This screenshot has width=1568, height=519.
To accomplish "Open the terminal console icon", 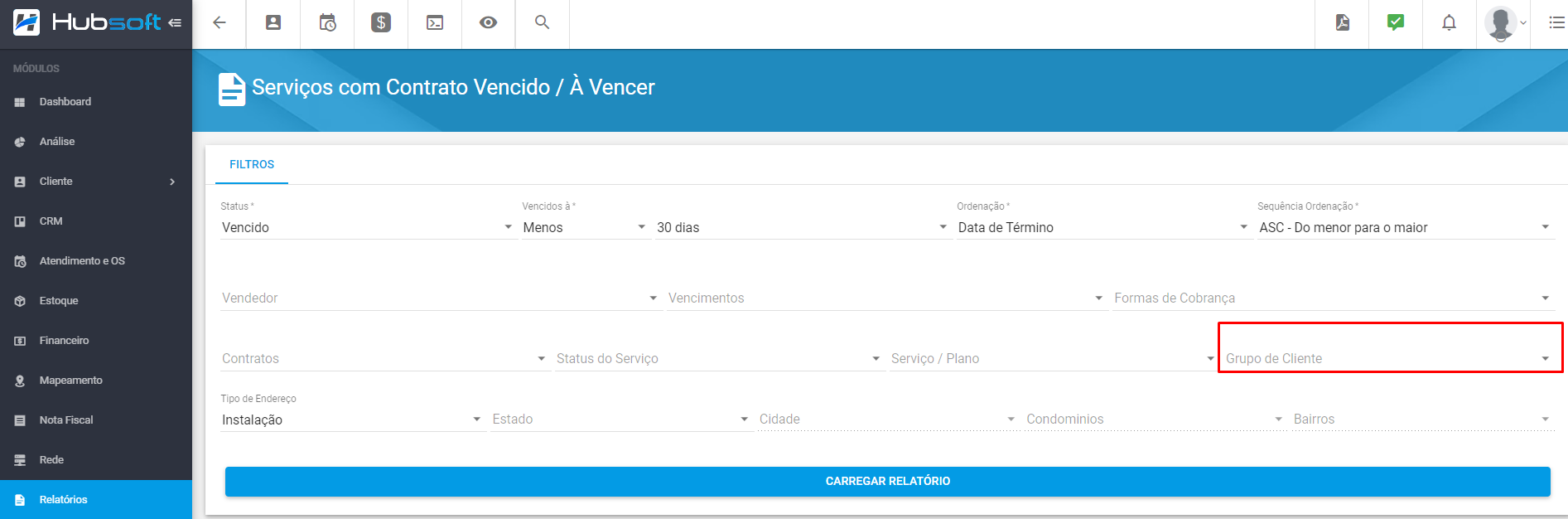I will click(435, 23).
